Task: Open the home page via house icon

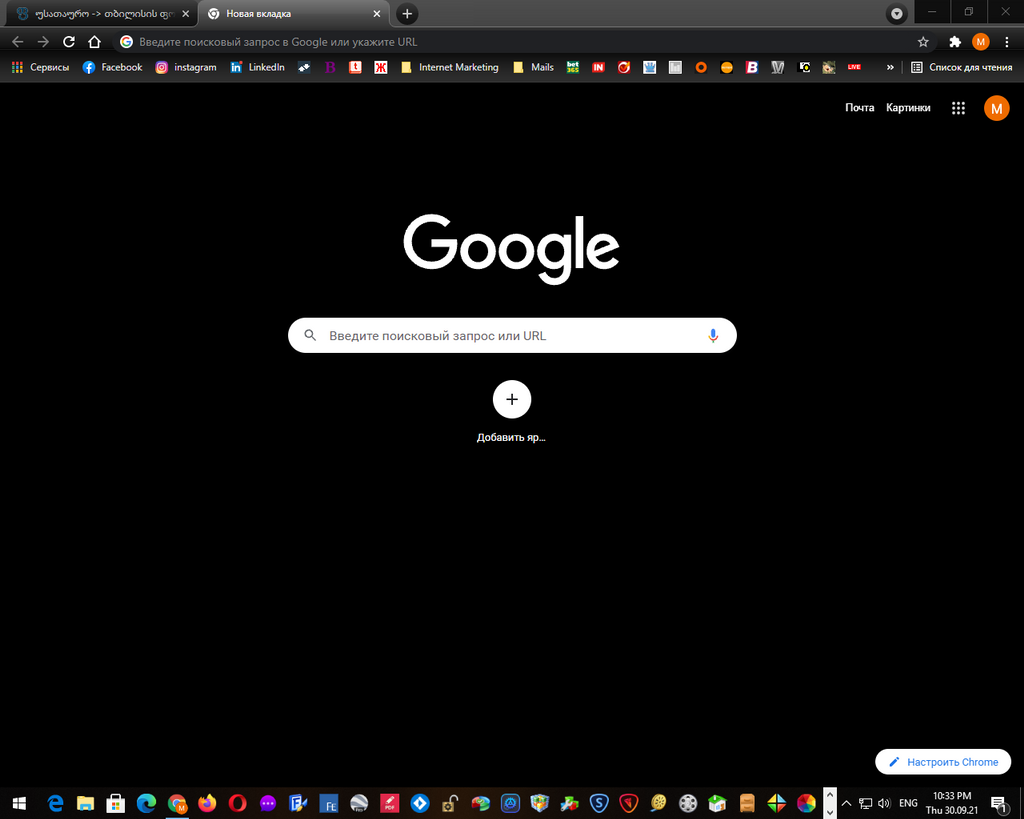Action: [x=95, y=42]
